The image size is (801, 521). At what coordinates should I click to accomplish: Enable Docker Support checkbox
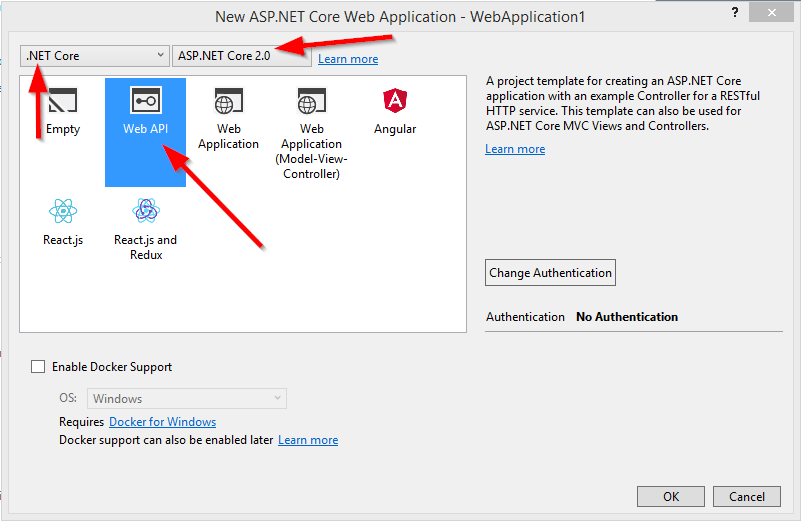click(38, 367)
